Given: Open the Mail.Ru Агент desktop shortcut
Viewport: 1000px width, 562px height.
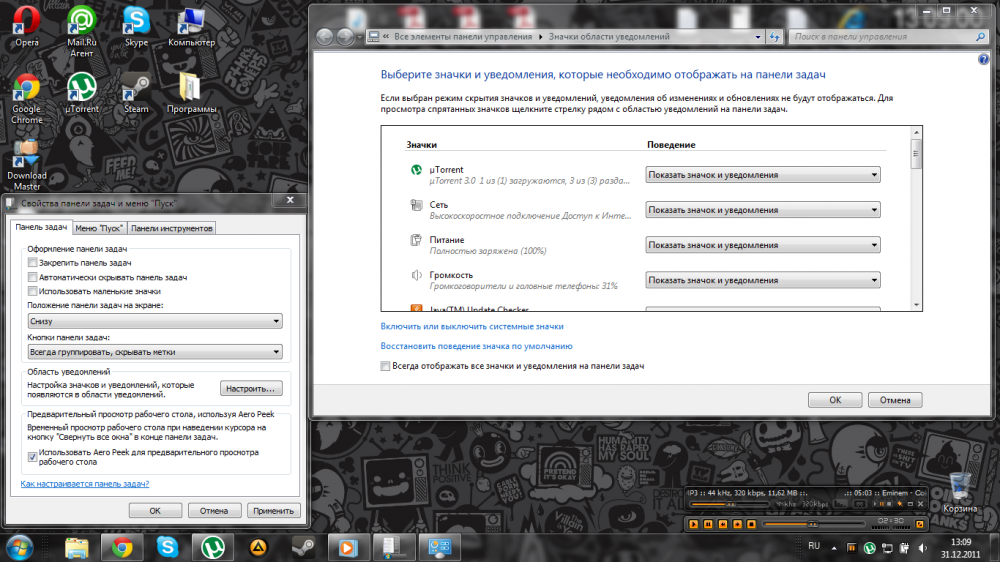Looking at the screenshot, I should pyautogui.click(x=82, y=31).
